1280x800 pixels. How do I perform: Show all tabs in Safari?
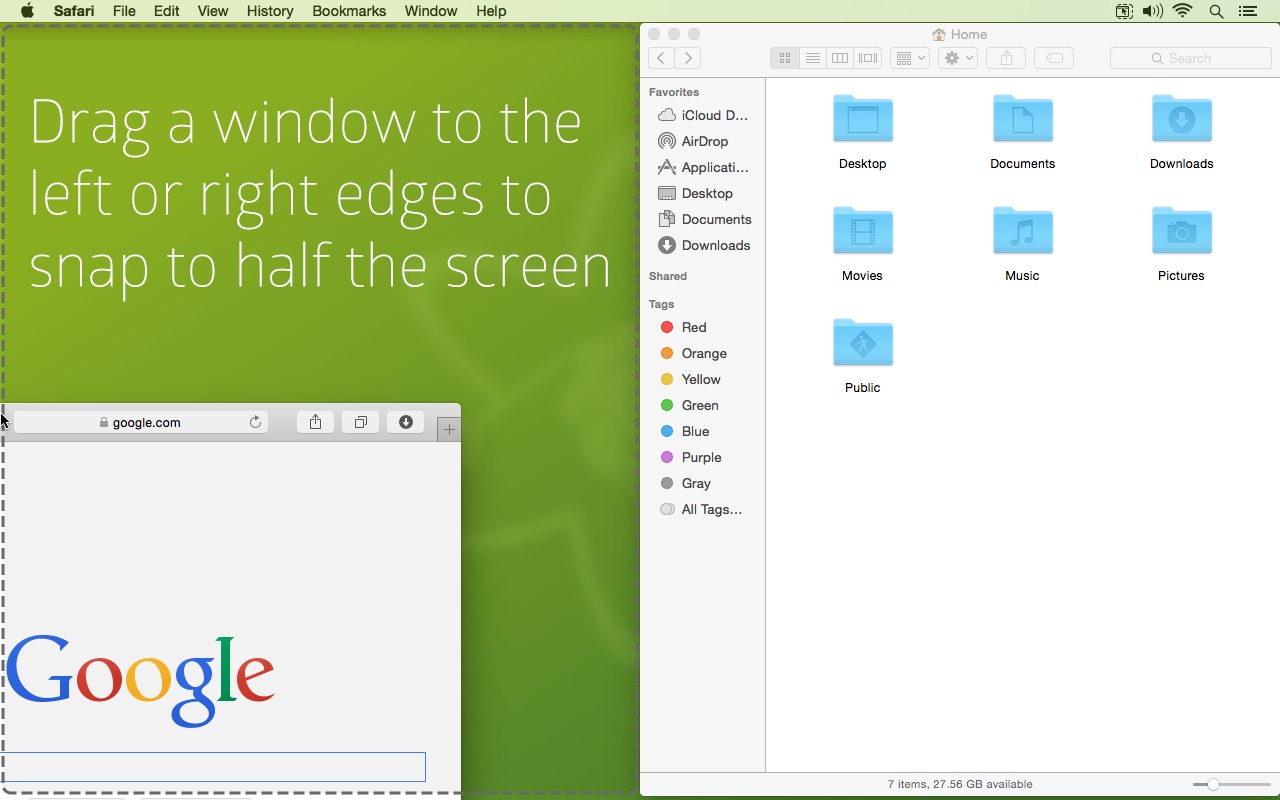(x=361, y=422)
